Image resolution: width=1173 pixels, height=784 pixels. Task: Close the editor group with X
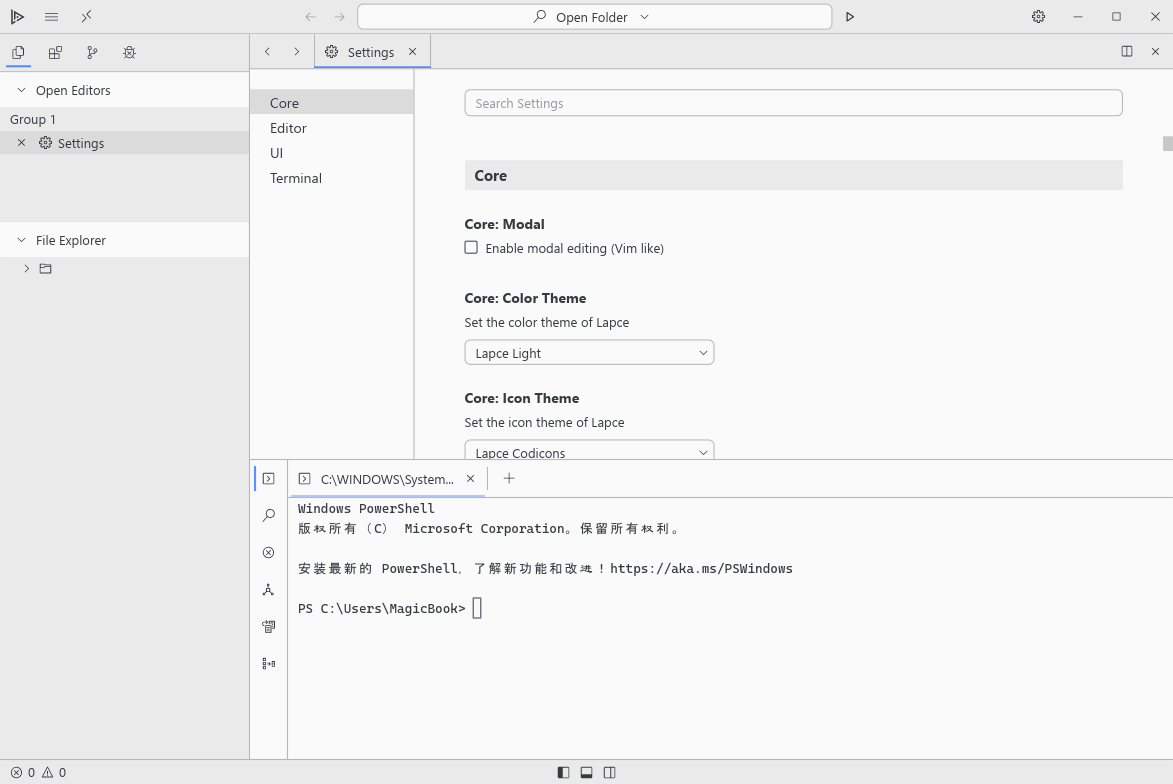click(1155, 52)
